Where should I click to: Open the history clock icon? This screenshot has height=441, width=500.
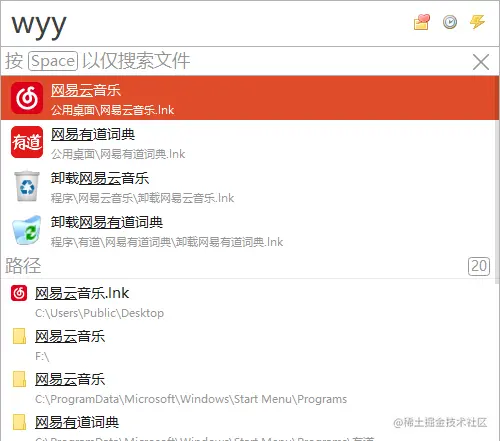point(450,23)
